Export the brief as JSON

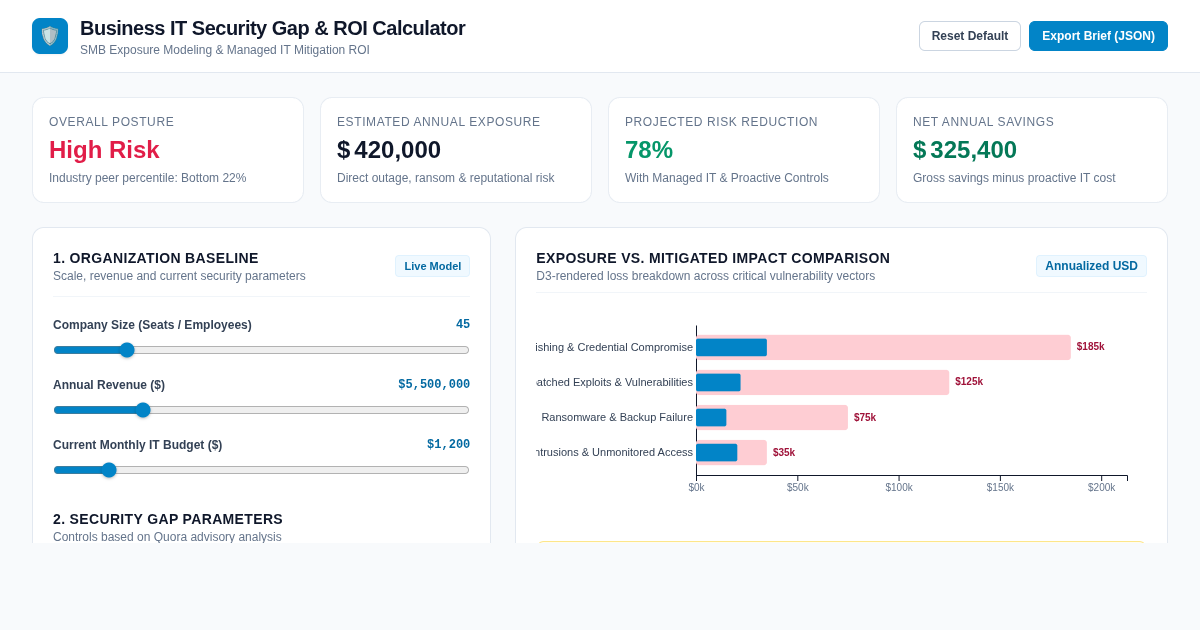tap(1098, 36)
